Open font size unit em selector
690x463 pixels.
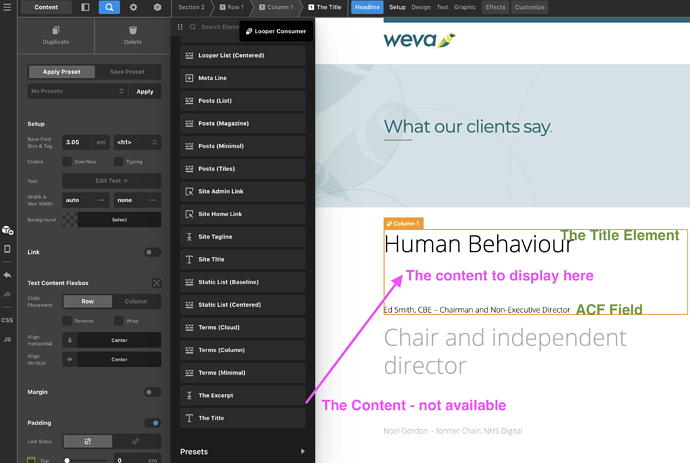point(101,142)
